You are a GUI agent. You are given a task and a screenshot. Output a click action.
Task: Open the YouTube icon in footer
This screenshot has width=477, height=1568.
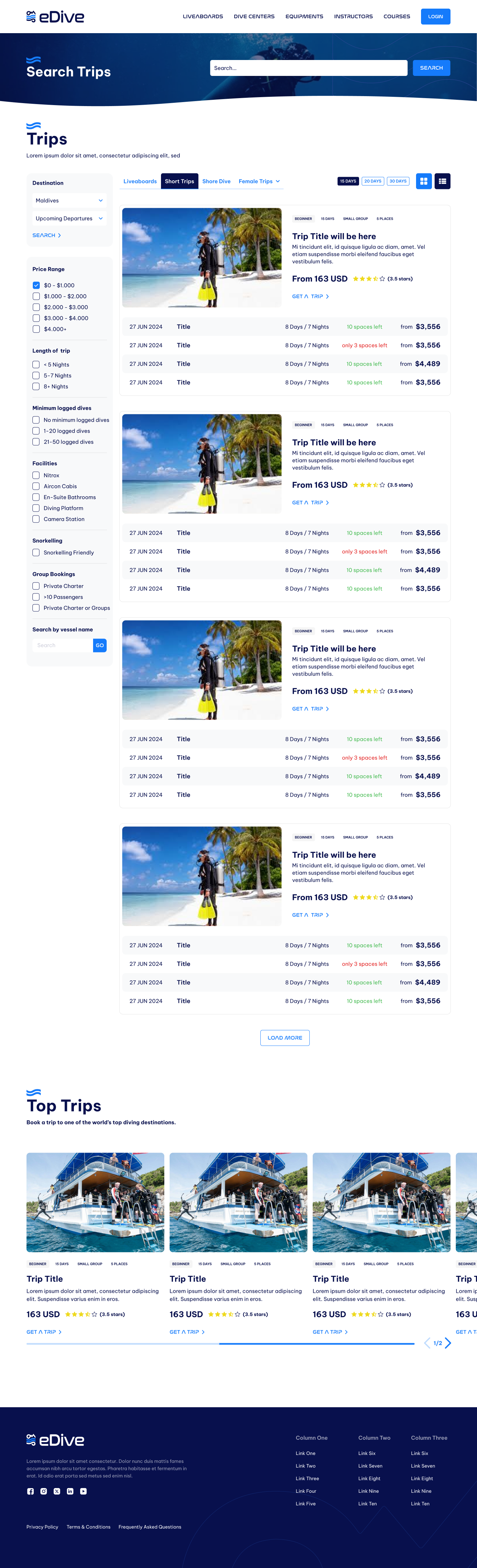[x=83, y=1491]
